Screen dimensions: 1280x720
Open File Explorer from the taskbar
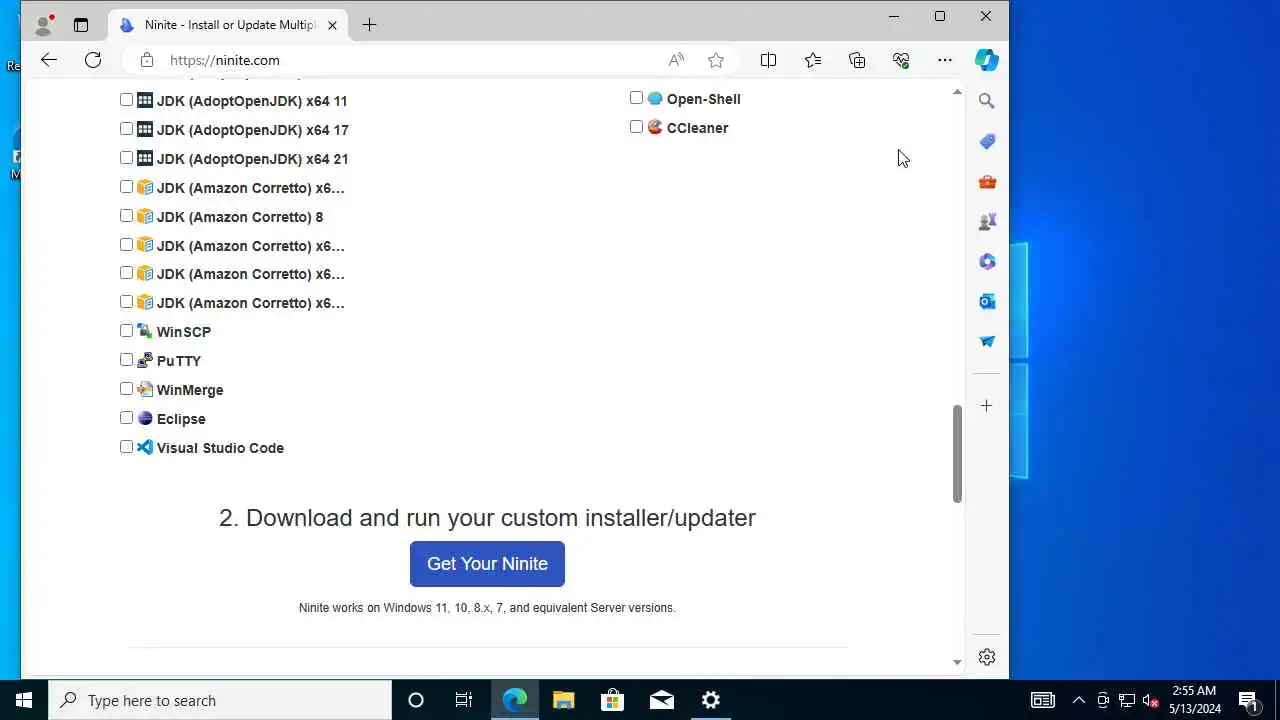[x=564, y=700]
